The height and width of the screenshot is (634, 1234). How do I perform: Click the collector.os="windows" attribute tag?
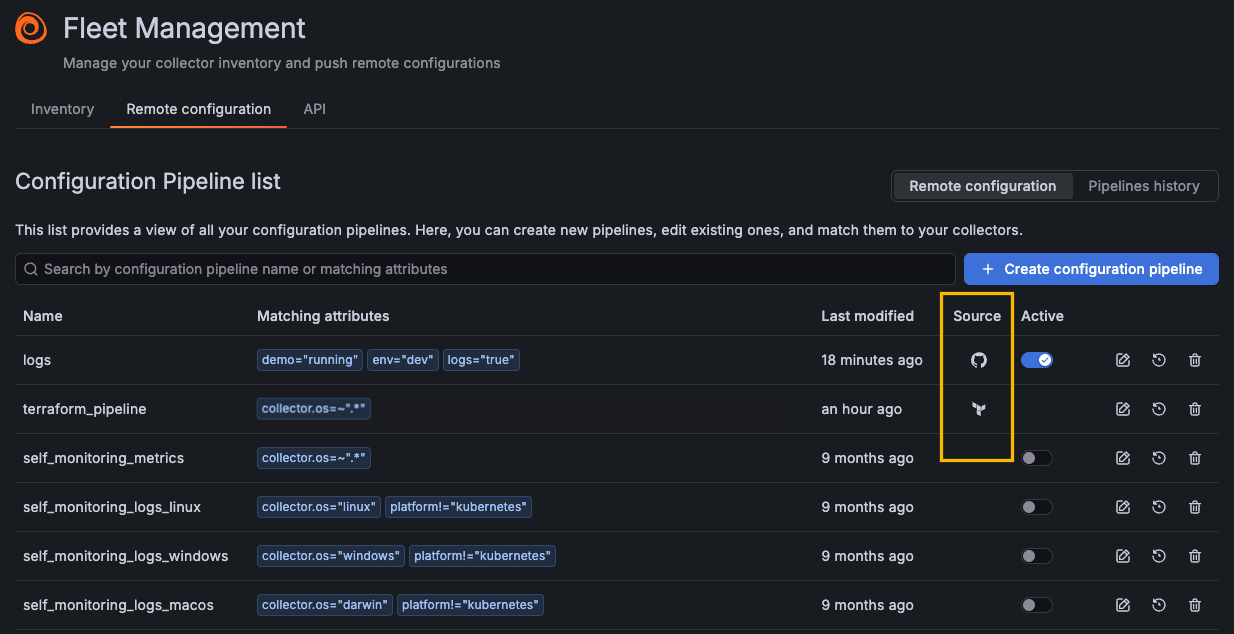pos(330,556)
